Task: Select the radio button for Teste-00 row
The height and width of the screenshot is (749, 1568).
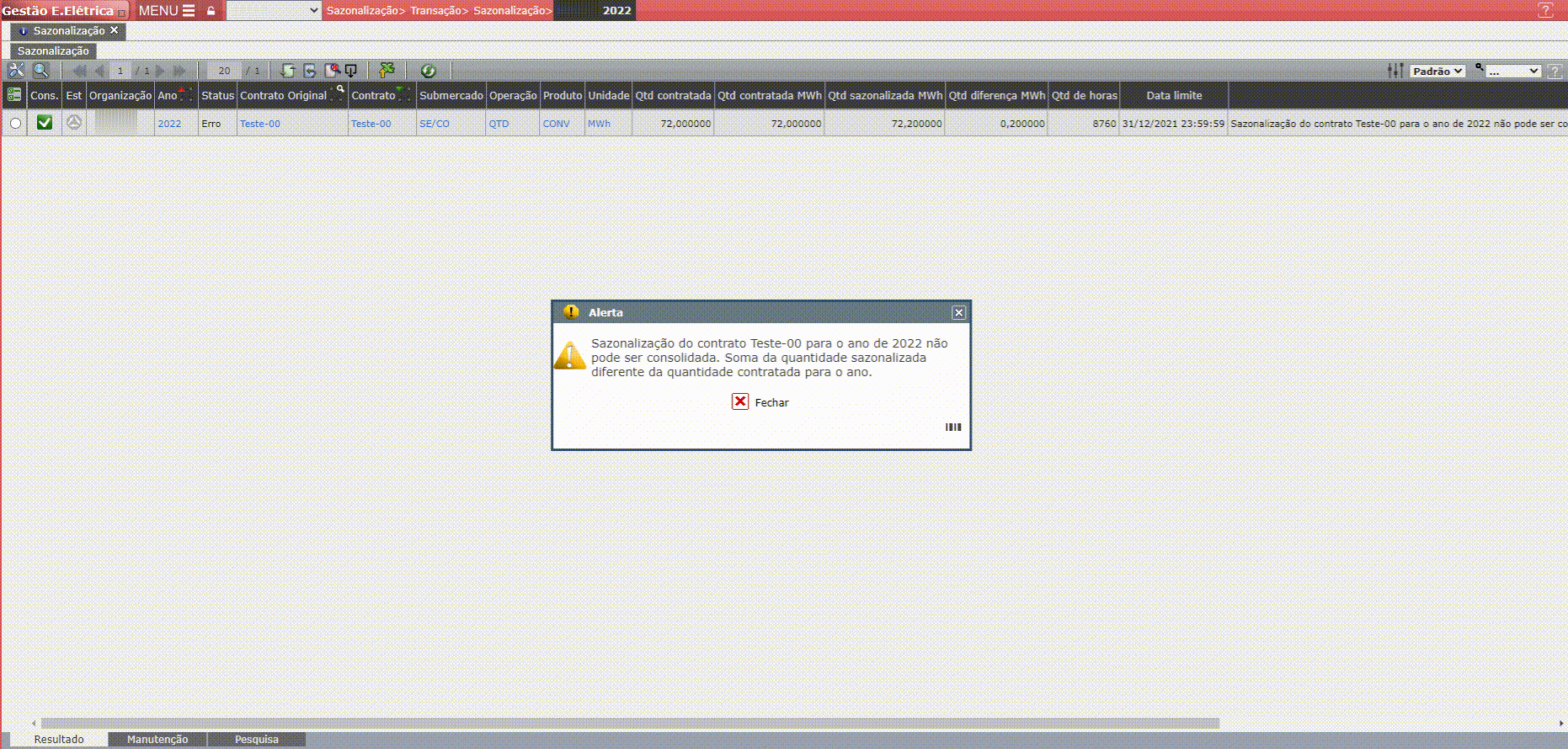Action: (x=15, y=124)
